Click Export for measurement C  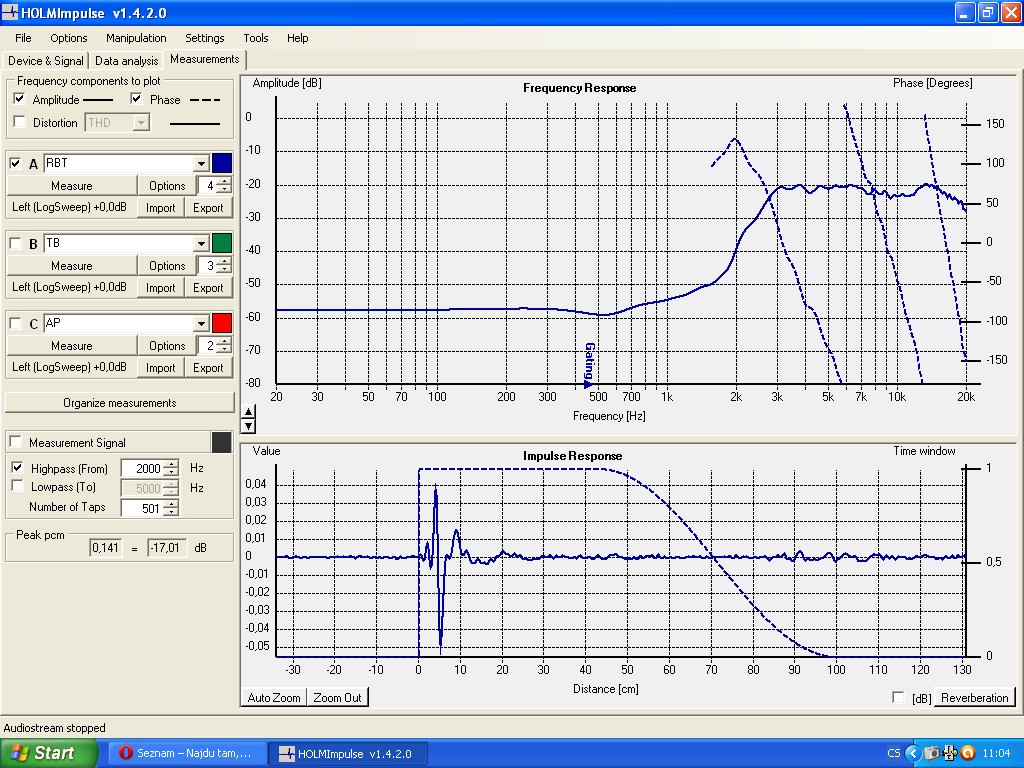[208, 368]
